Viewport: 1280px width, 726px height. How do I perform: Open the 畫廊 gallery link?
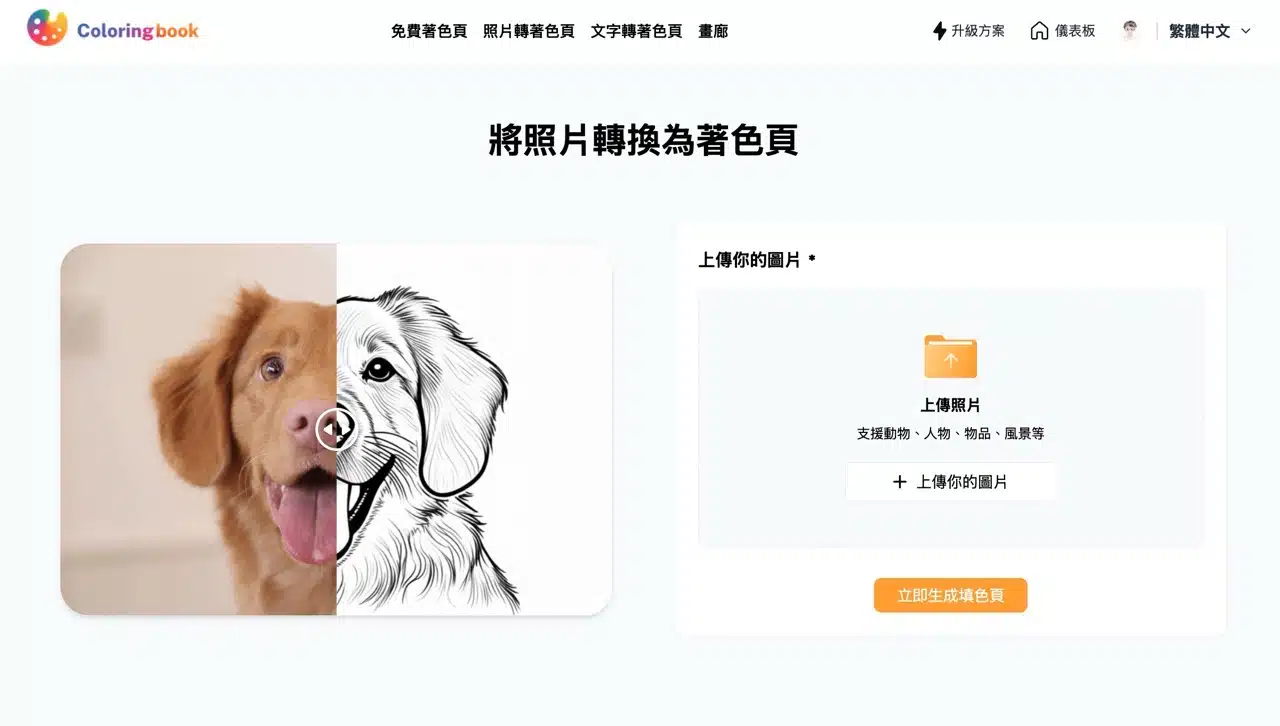(713, 31)
